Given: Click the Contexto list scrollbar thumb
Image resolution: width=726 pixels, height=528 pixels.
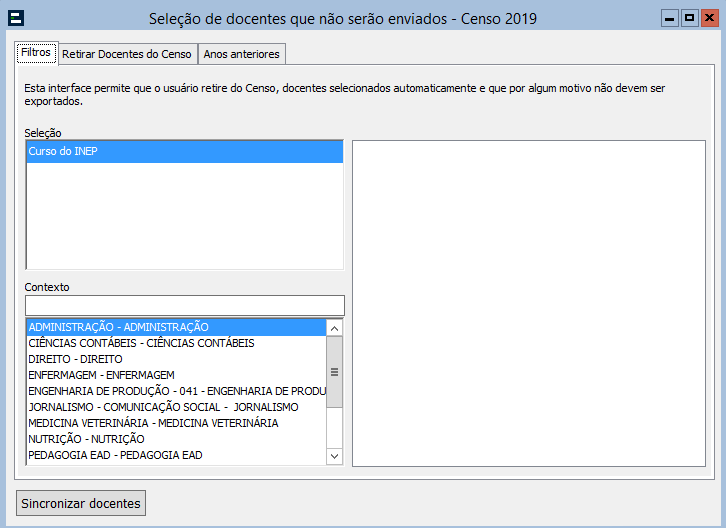Looking at the screenshot, I should pos(334,371).
